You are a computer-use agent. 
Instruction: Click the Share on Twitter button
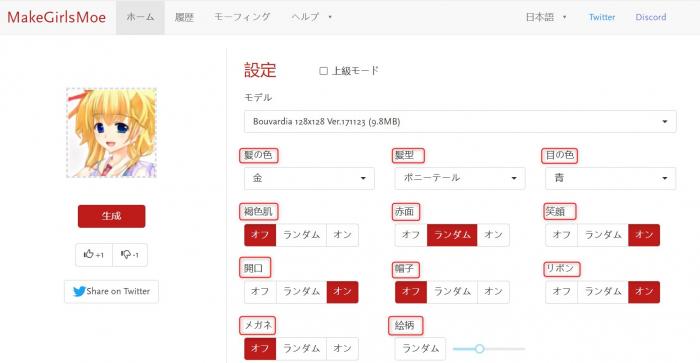tap(111, 292)
